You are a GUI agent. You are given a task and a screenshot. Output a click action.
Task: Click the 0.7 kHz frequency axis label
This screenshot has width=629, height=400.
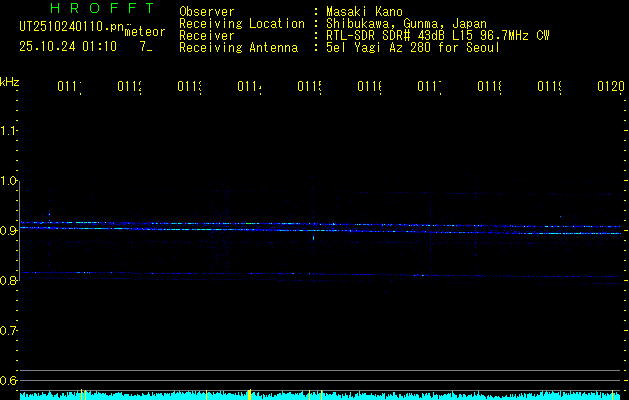9,330
